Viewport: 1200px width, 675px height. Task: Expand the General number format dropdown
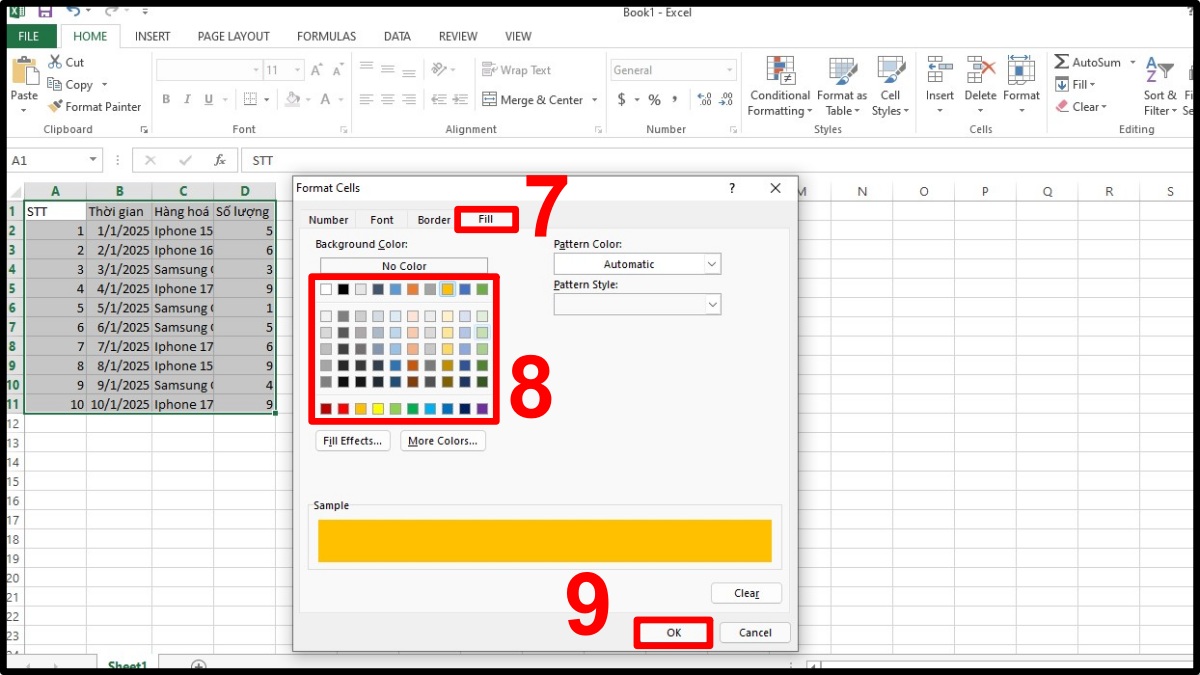[729, 70]
